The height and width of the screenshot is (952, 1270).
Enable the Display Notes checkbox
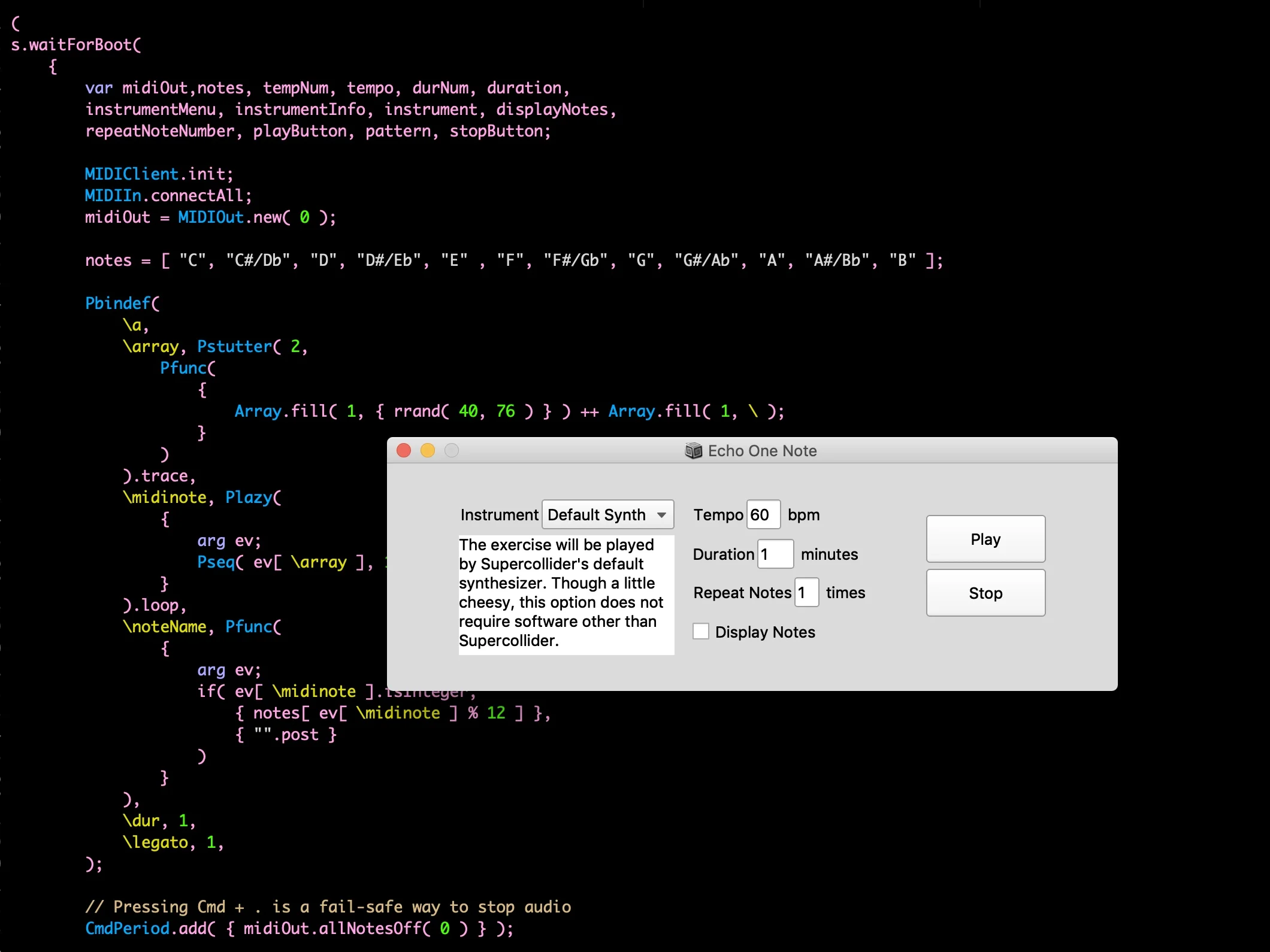tap(701, 632)
